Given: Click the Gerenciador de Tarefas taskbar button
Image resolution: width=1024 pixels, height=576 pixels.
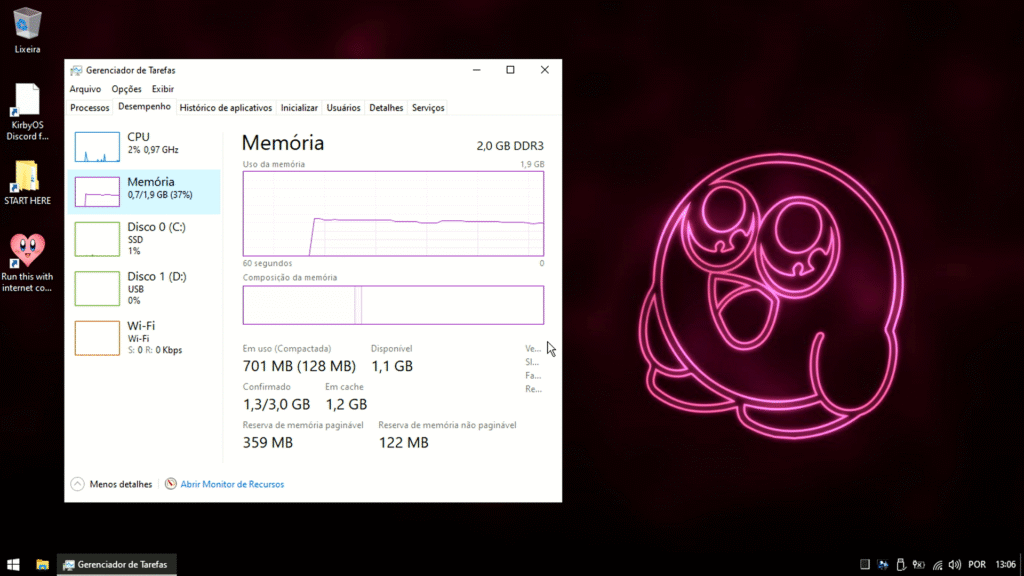Looking at the screenshot, I should coord(116,564).
